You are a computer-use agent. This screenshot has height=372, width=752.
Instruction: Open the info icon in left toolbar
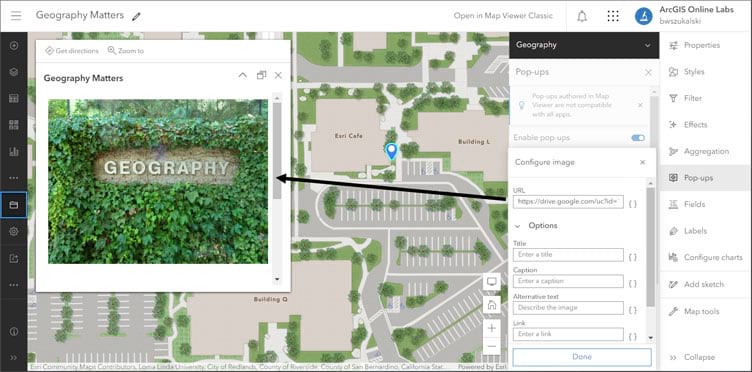click(x=14, y=331)
